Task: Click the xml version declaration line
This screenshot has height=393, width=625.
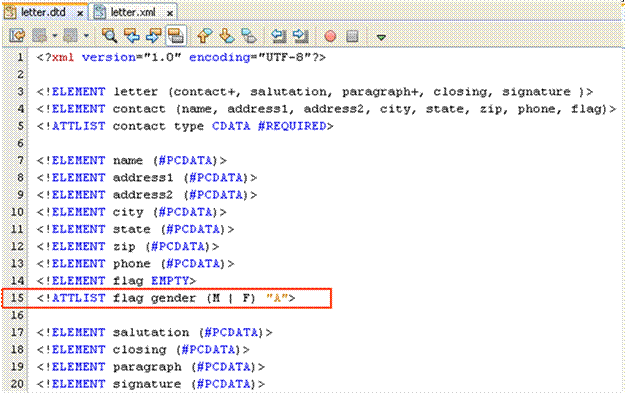Action: pos(181,57)
